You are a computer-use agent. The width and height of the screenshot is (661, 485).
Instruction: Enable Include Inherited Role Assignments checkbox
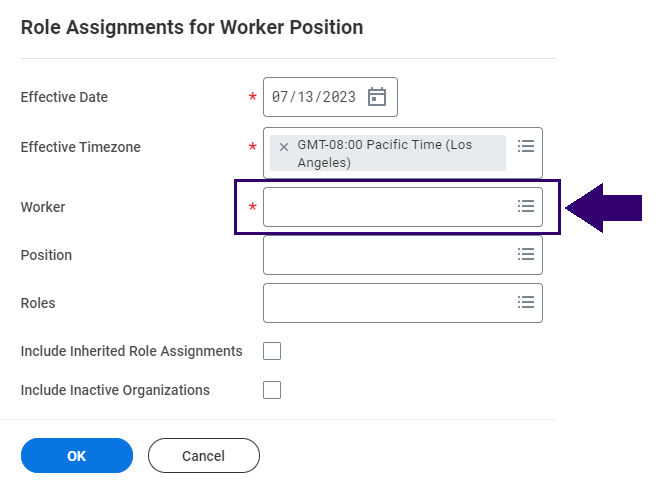[272, 351]
